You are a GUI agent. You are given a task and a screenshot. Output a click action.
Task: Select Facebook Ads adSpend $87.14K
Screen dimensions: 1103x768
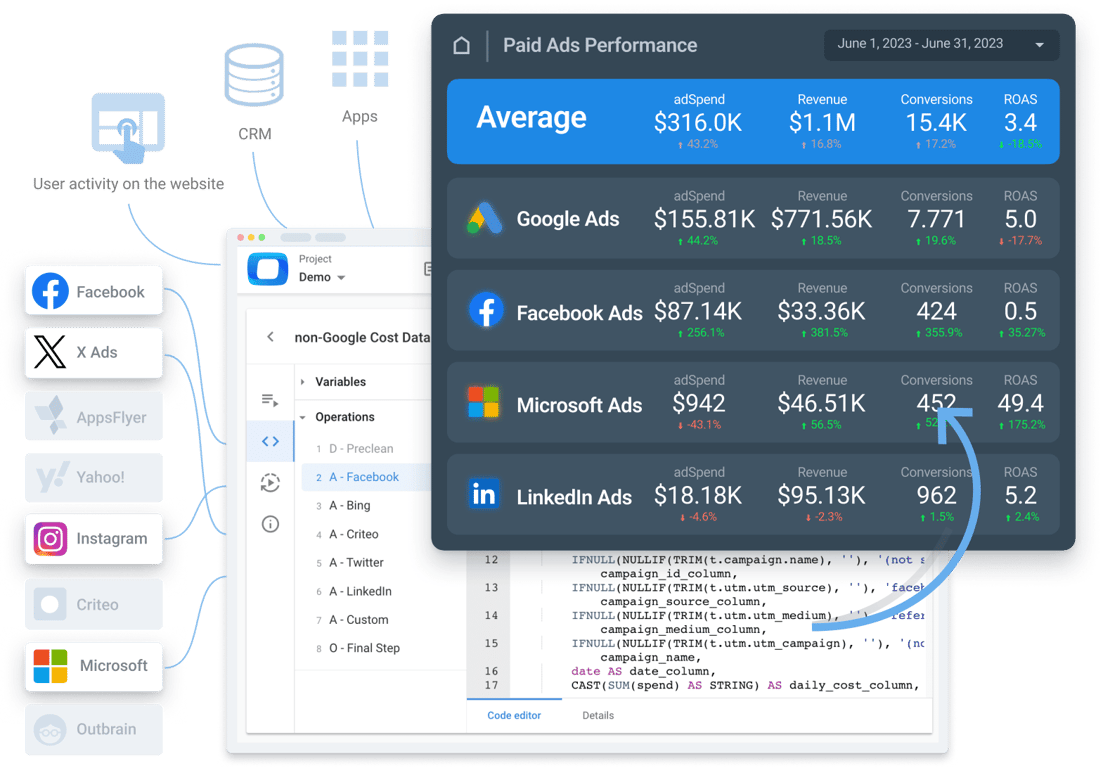point(698,312)
